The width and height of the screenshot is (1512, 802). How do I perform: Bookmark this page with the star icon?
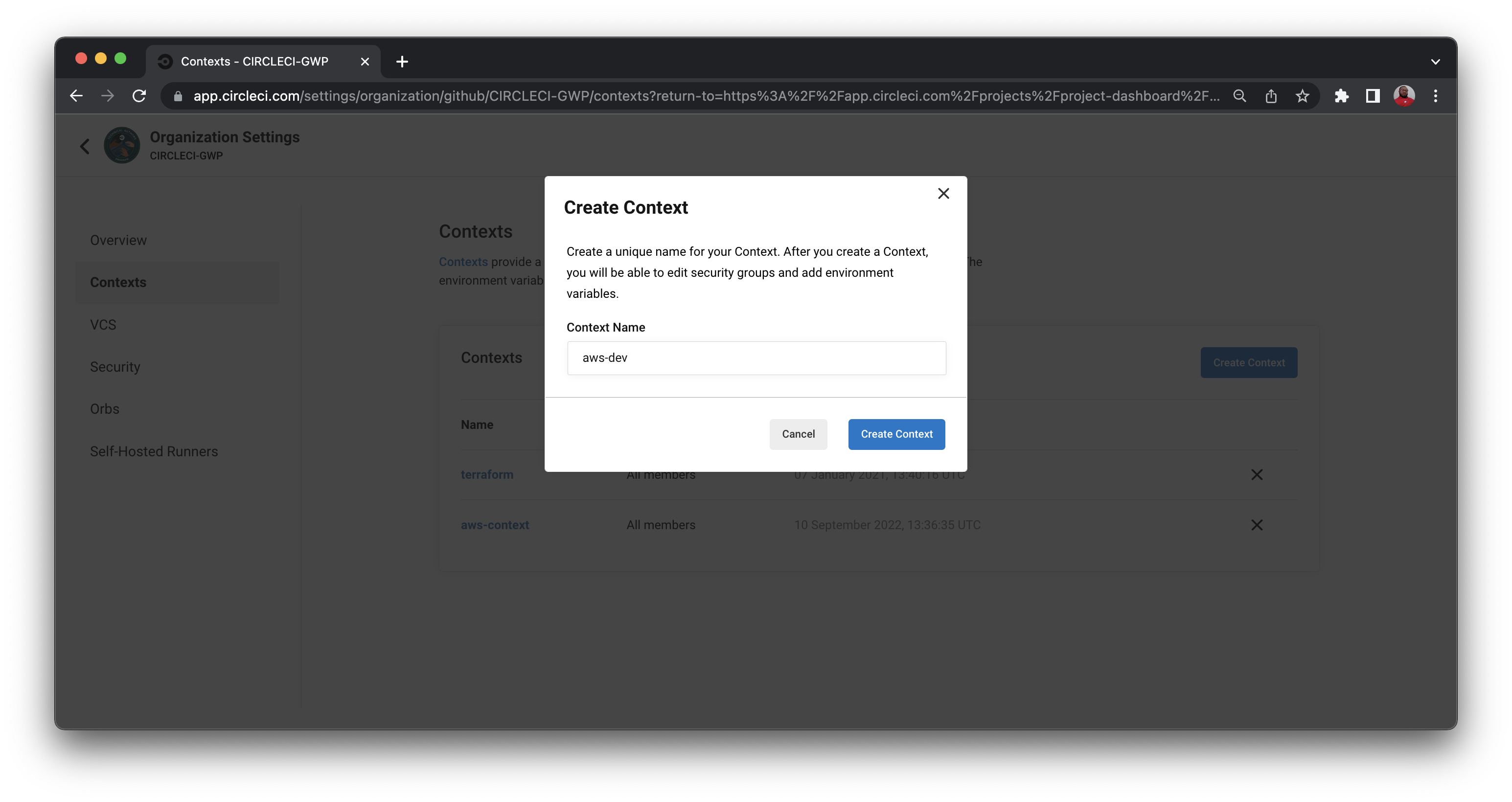tap(1302, 96)
